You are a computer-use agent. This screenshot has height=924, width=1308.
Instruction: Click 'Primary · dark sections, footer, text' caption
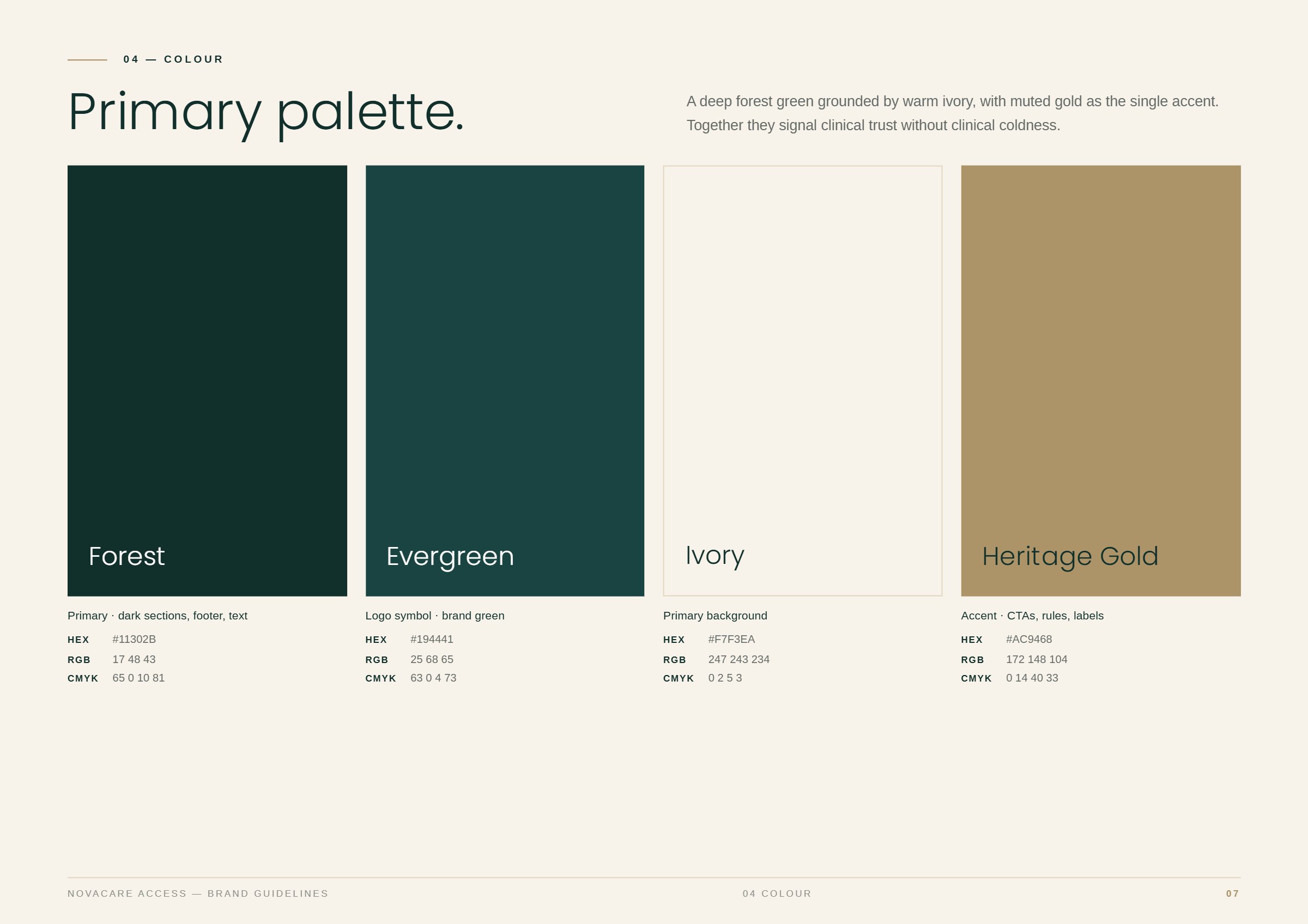point(158,616)
